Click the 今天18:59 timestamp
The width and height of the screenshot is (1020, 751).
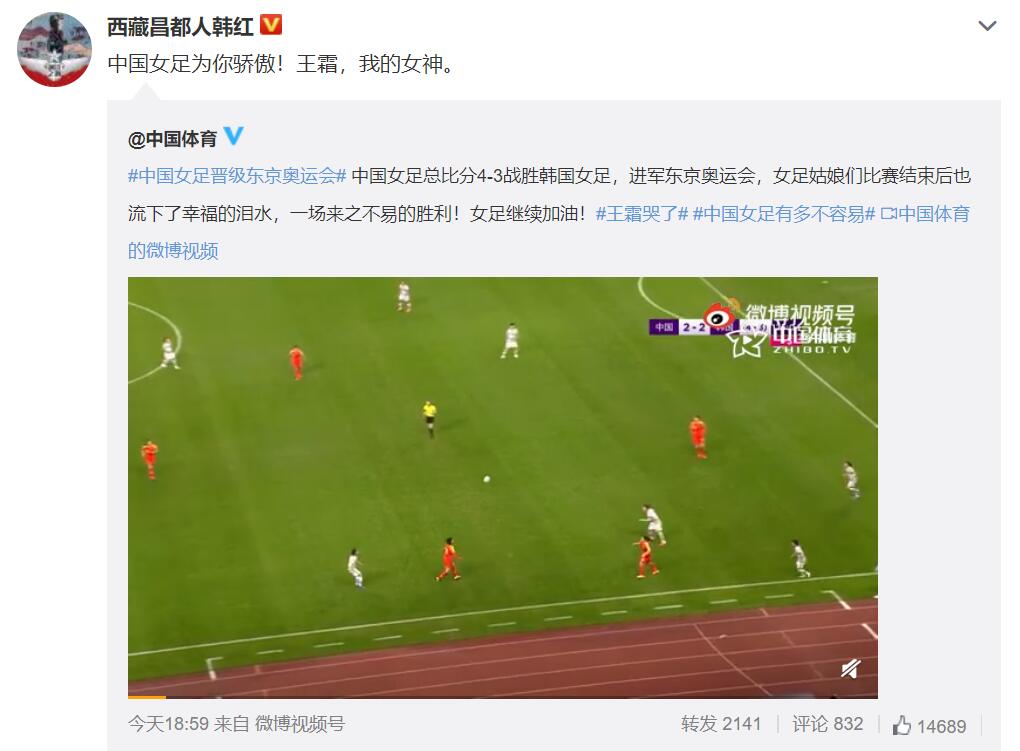click(168, 724)
